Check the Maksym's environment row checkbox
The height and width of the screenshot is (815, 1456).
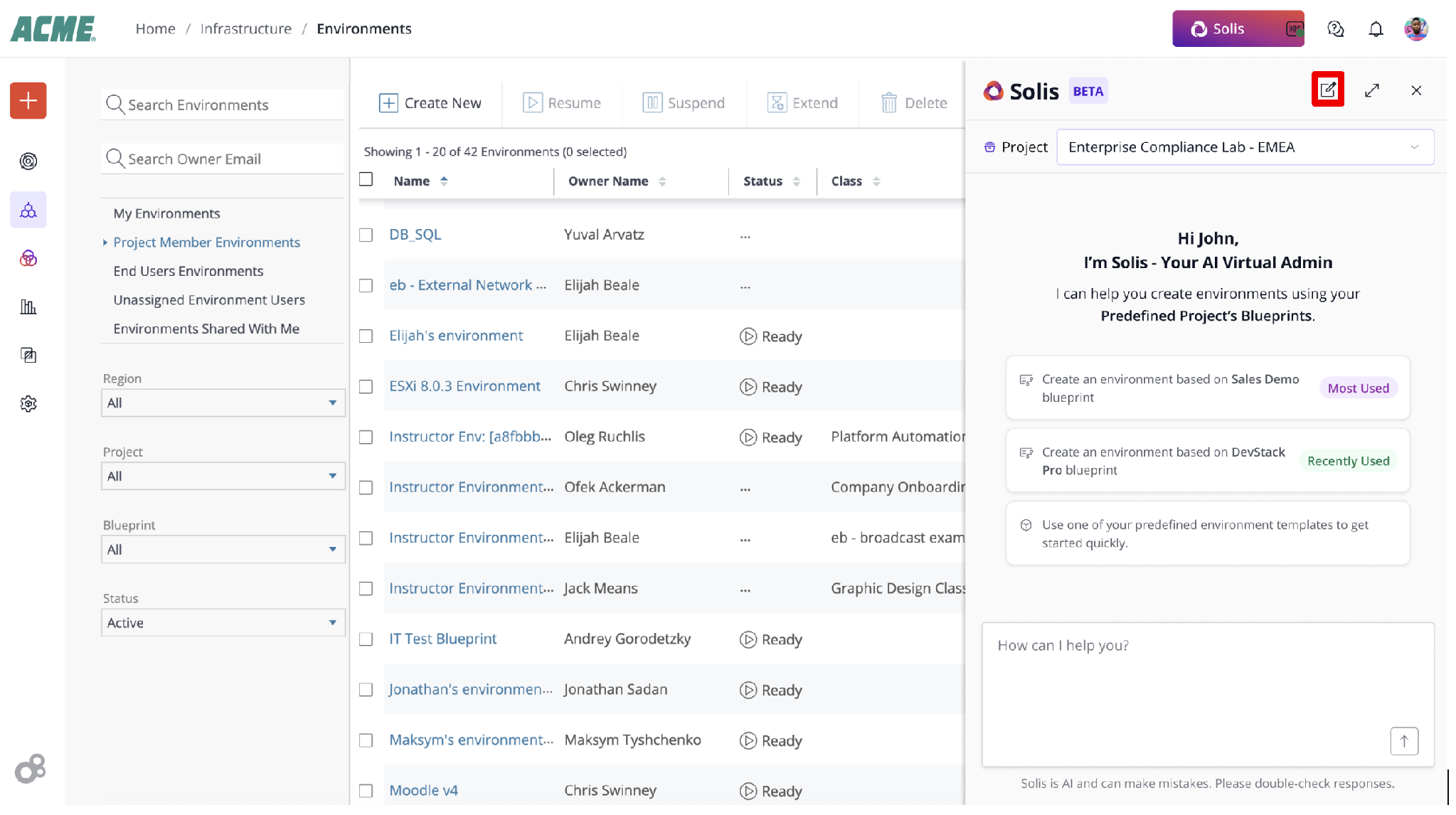tap(366, 740)
